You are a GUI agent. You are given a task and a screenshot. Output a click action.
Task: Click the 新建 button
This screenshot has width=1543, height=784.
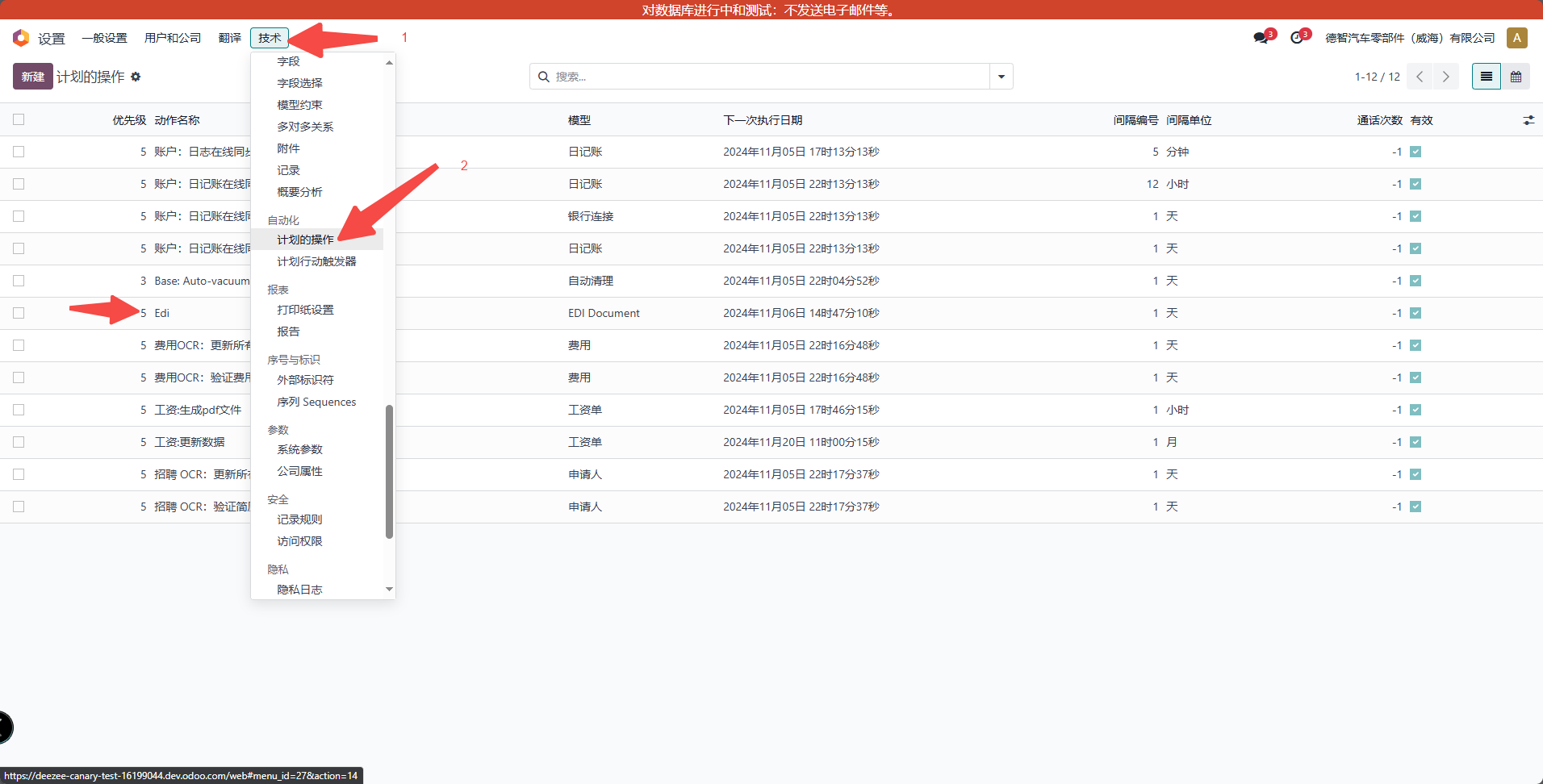[33, 77]
